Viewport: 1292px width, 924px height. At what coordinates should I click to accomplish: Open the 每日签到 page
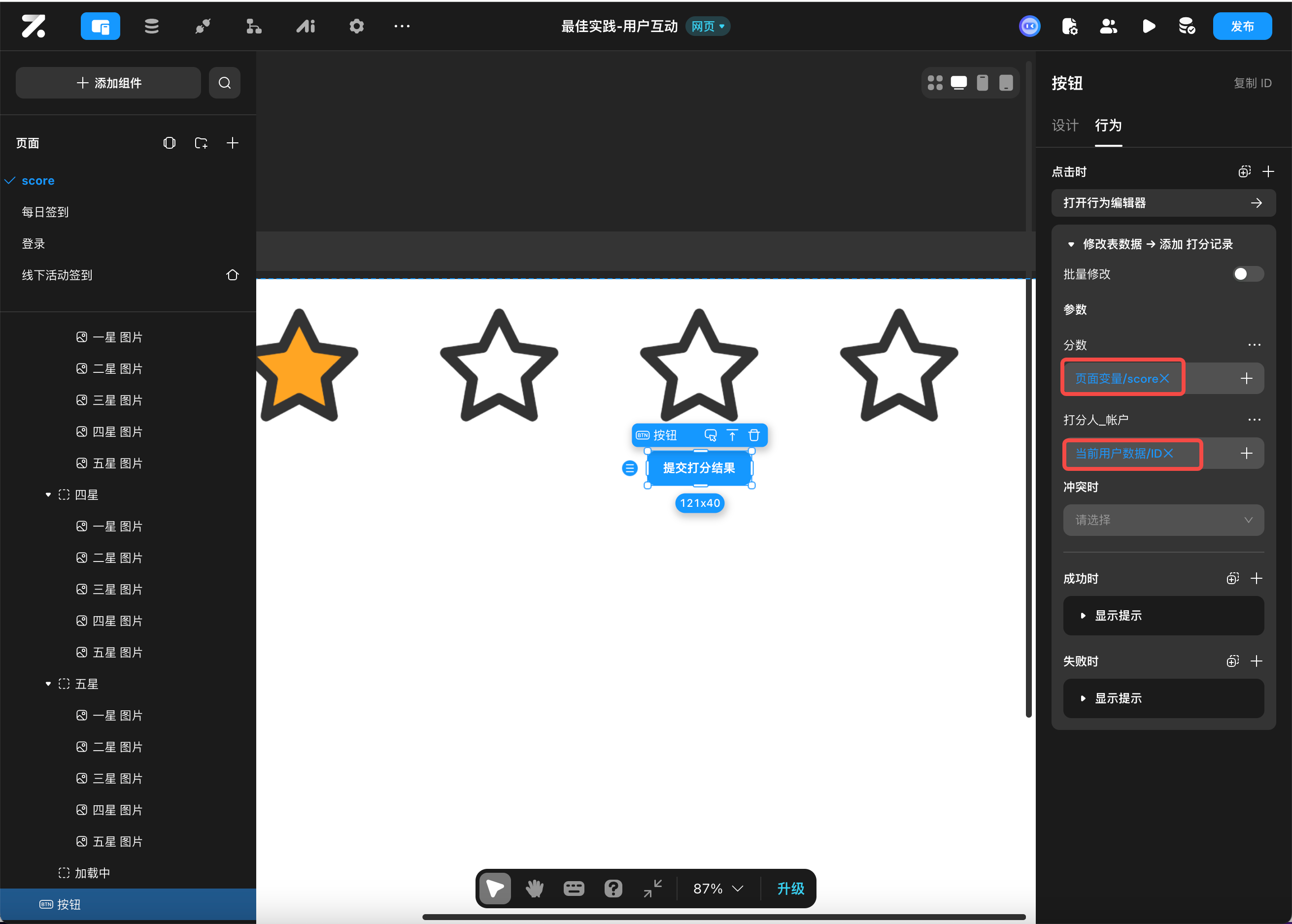click(45, 212)
